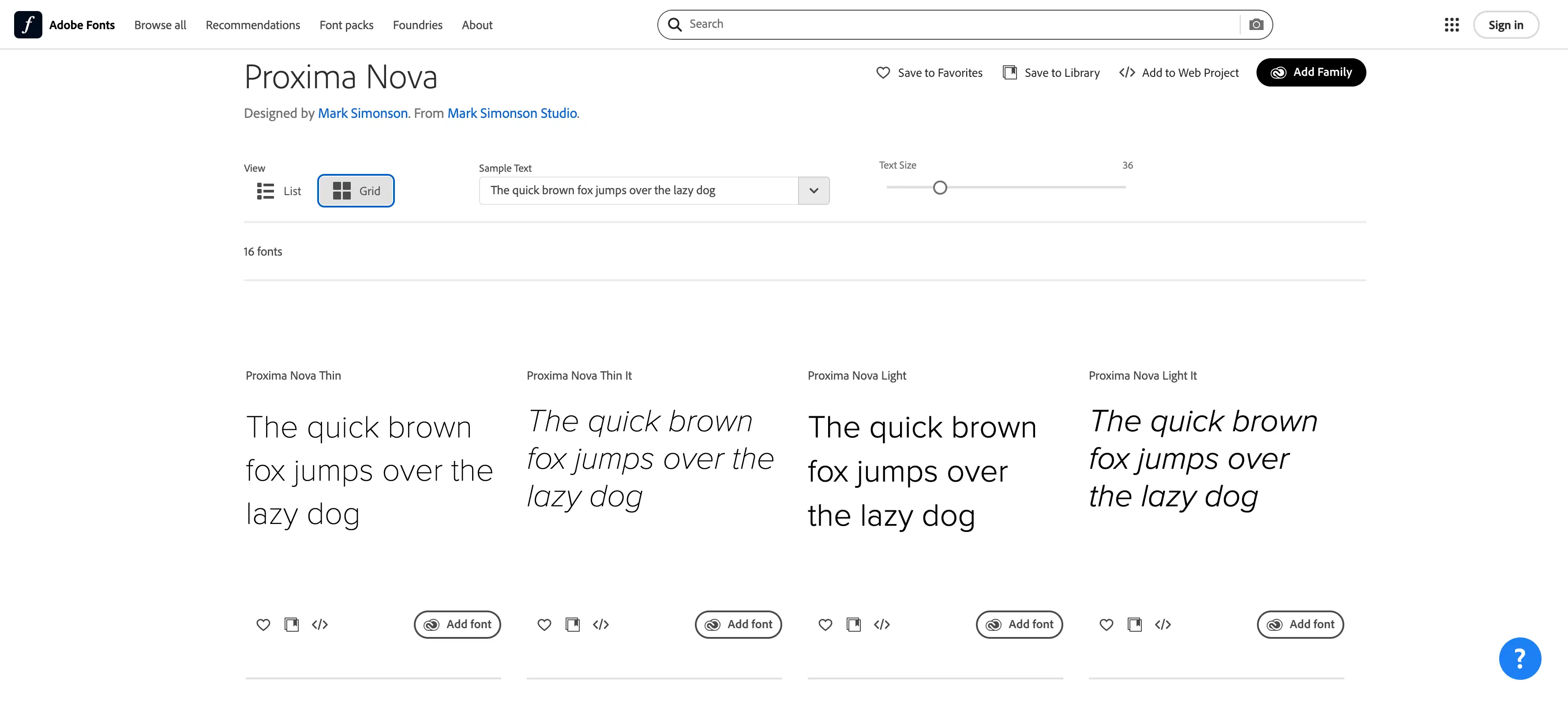
Task: Add font for Proxima Nova Light
Action: 1020,624
